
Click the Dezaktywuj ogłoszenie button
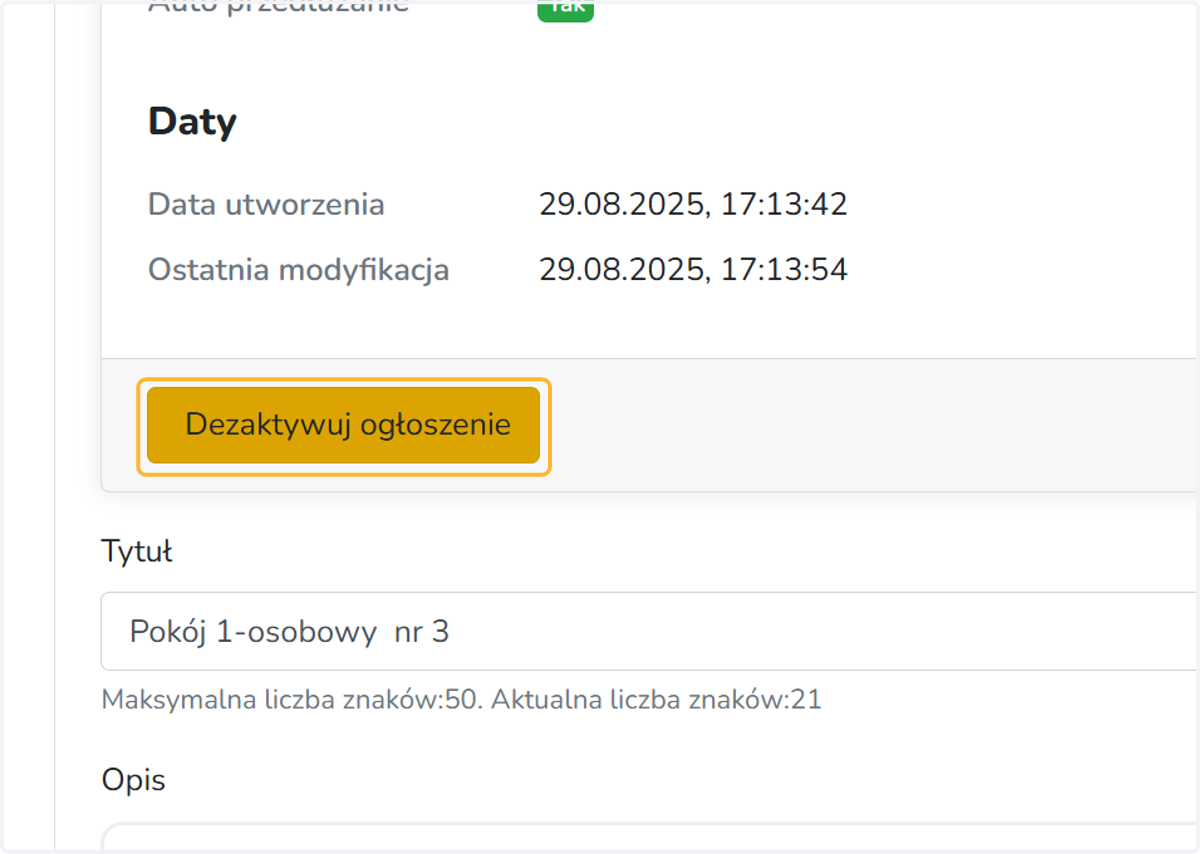343,425
